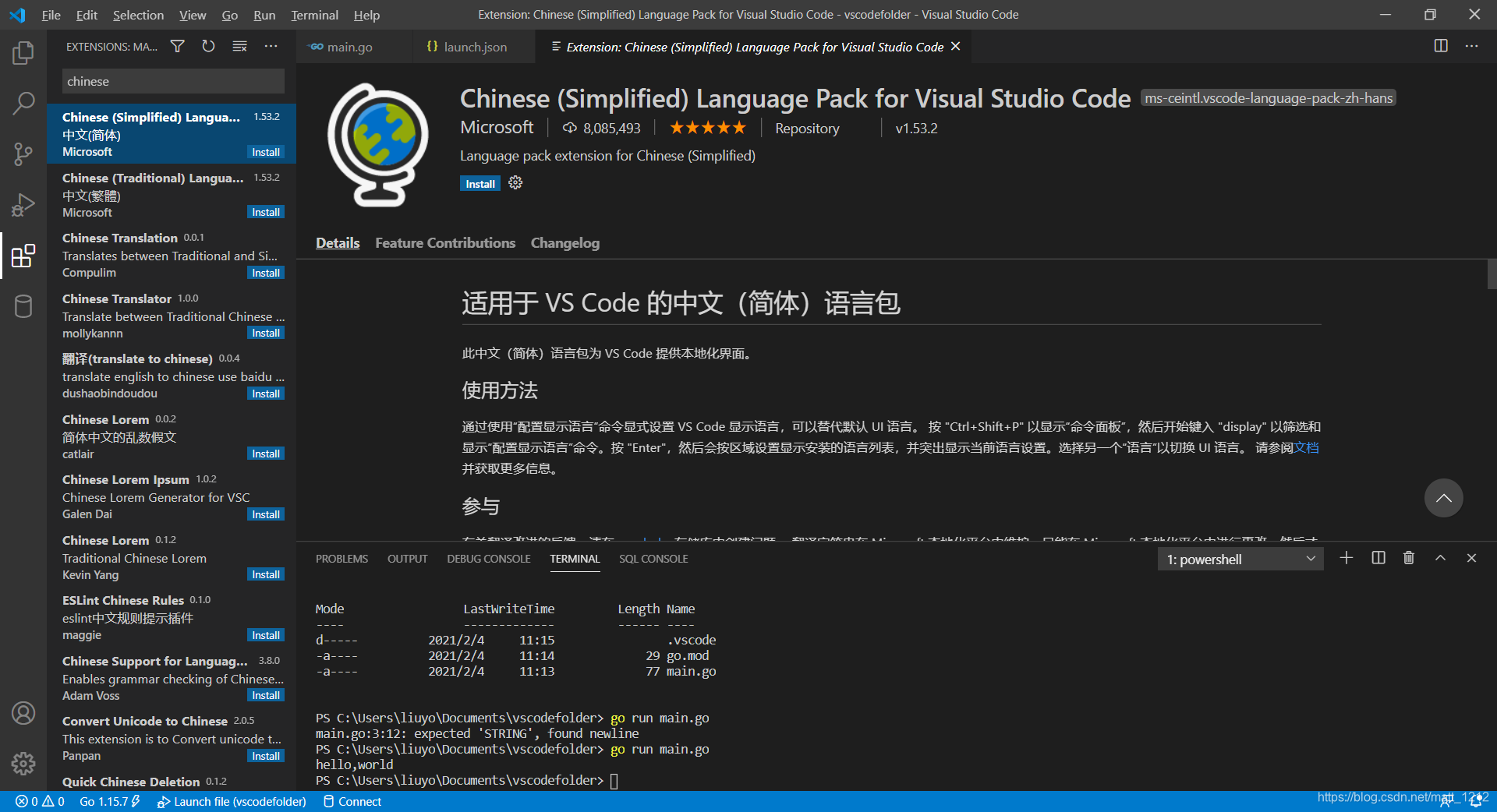Viewport: 1497px width, 812px height.
Task: Switch to the DEBUG CONSOLE tab
Action: click(x=489, y=559)
